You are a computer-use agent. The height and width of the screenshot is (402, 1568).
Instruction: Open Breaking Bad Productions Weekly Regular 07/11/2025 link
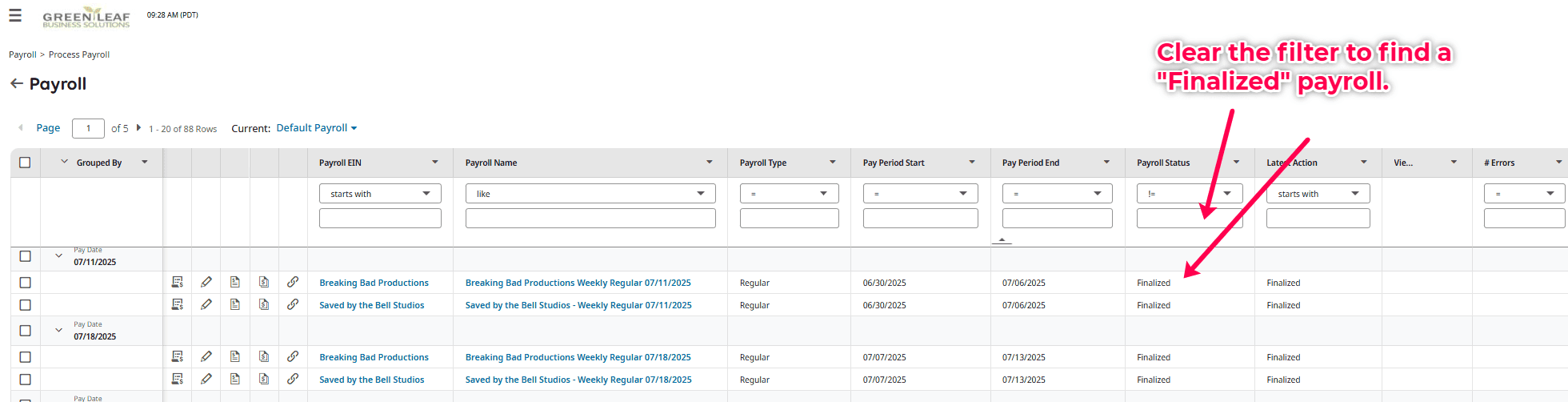pyautogui.click(x=578, y=283)
